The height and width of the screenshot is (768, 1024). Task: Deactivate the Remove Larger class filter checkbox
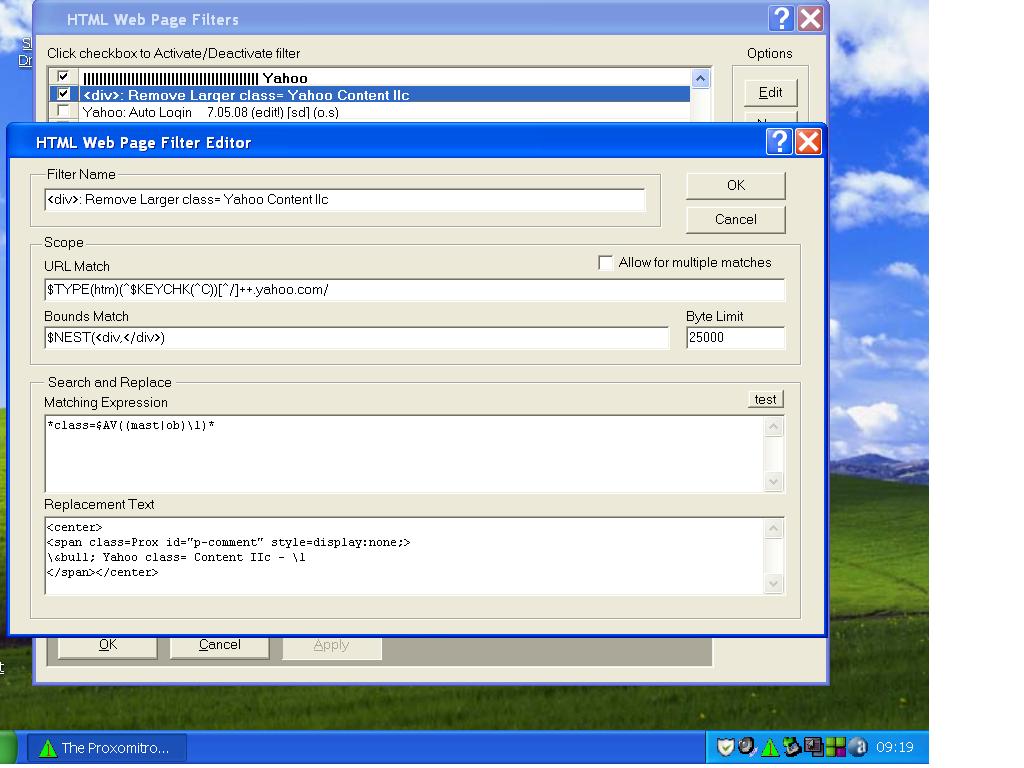tap(64, 94)
